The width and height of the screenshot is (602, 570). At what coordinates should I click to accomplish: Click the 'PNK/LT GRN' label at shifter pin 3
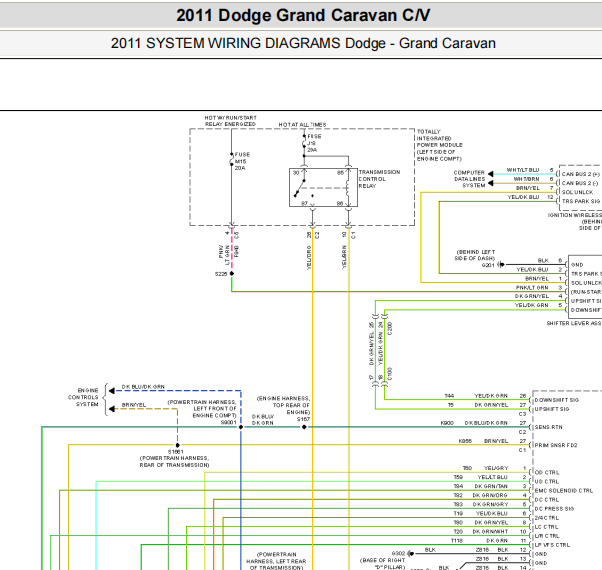(532, 287)
